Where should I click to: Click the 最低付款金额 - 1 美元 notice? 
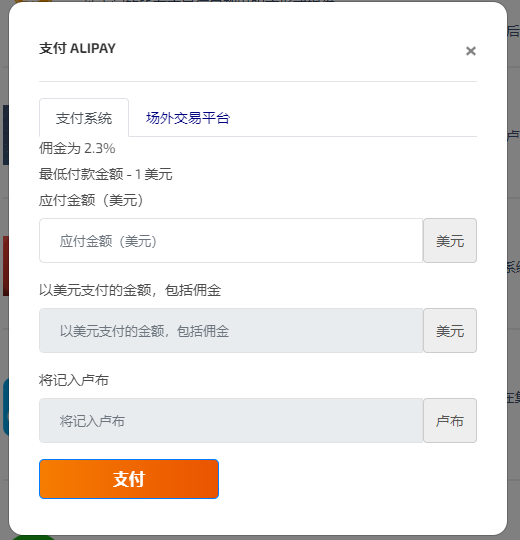pyautogui.click(x=106, y=174)
